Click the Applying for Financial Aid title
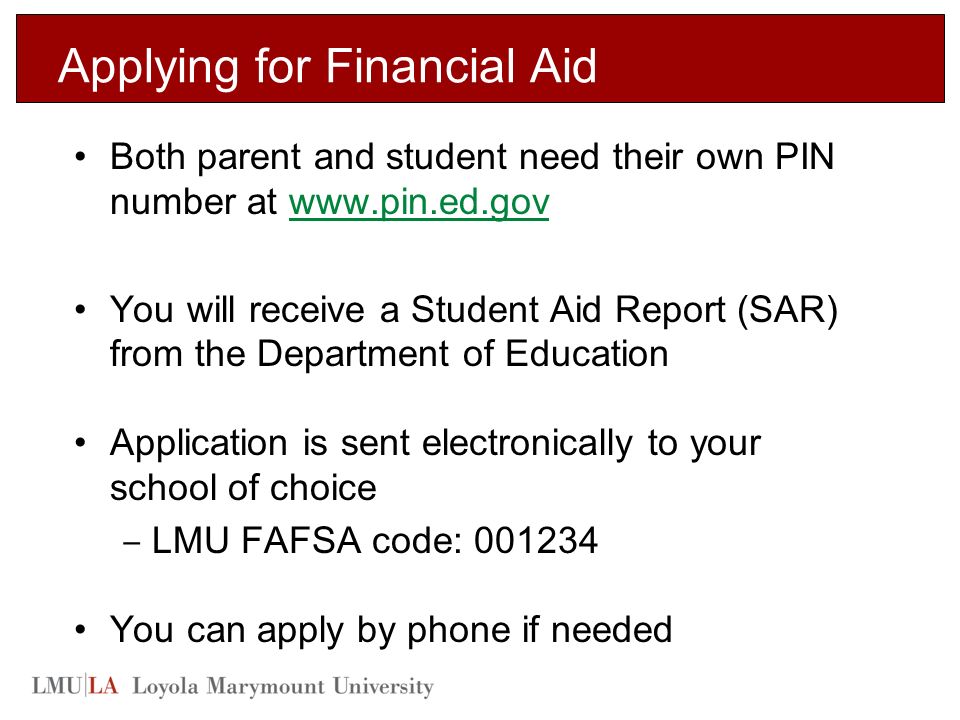Screen dimensions: 960x720 pyautogui.click(x=327, y=67)
